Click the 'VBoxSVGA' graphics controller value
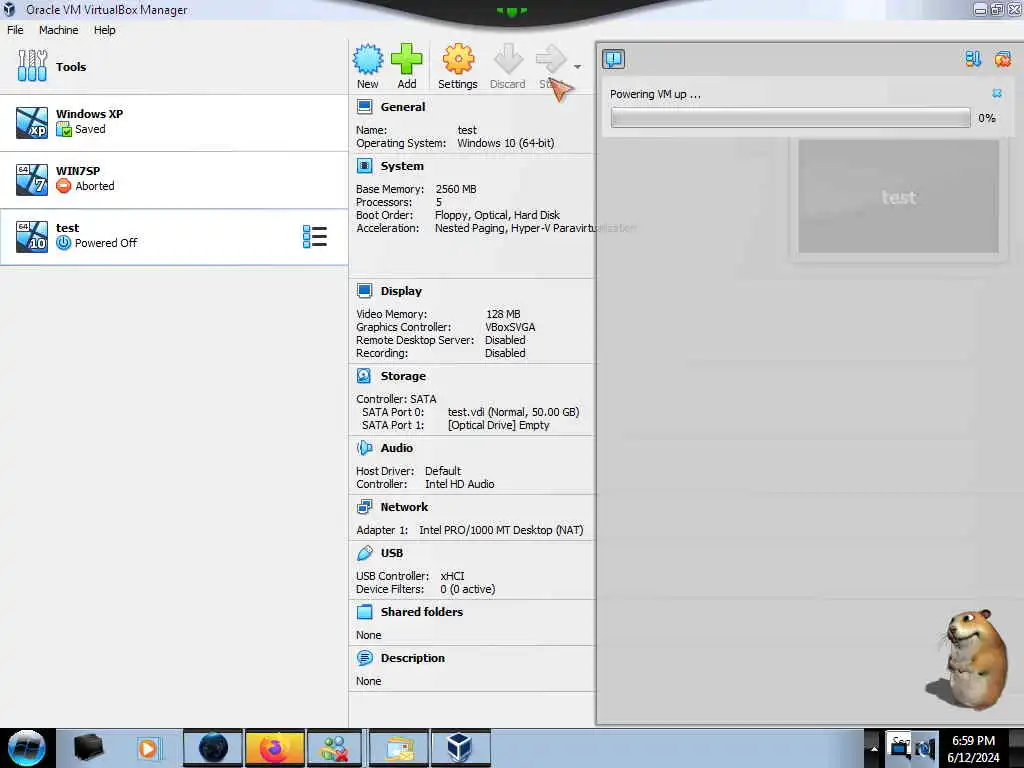The width and height of the screenshot is (1024, 768). tap(510, 327)
